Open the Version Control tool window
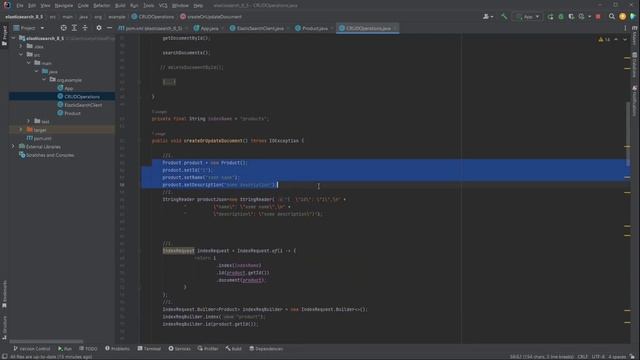Screen dimensions: 640x360 coord(32,349)
